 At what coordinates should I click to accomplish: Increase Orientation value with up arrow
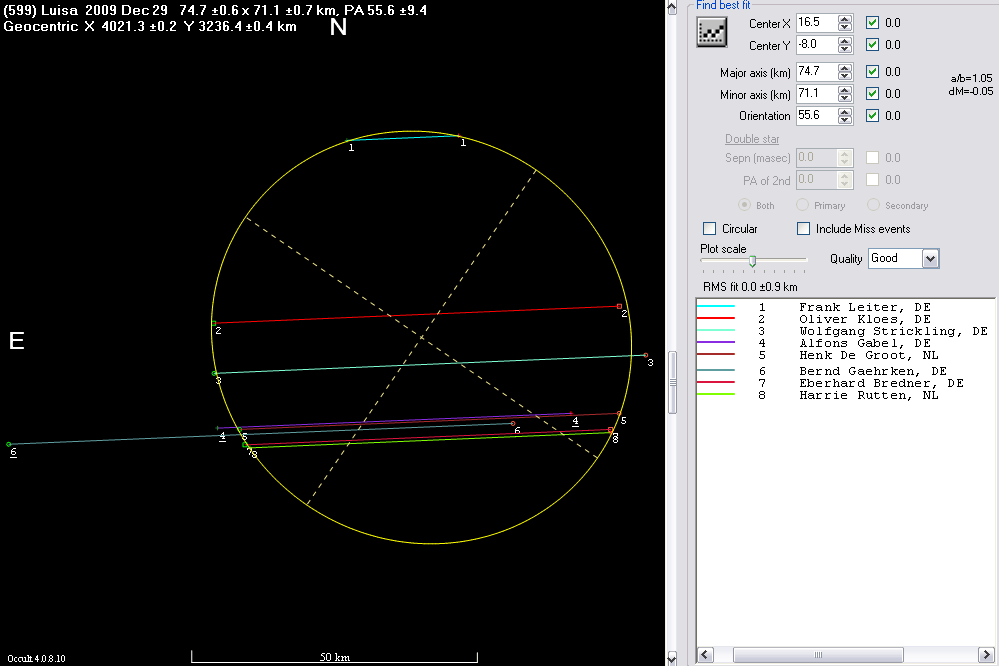pos(845,111)
